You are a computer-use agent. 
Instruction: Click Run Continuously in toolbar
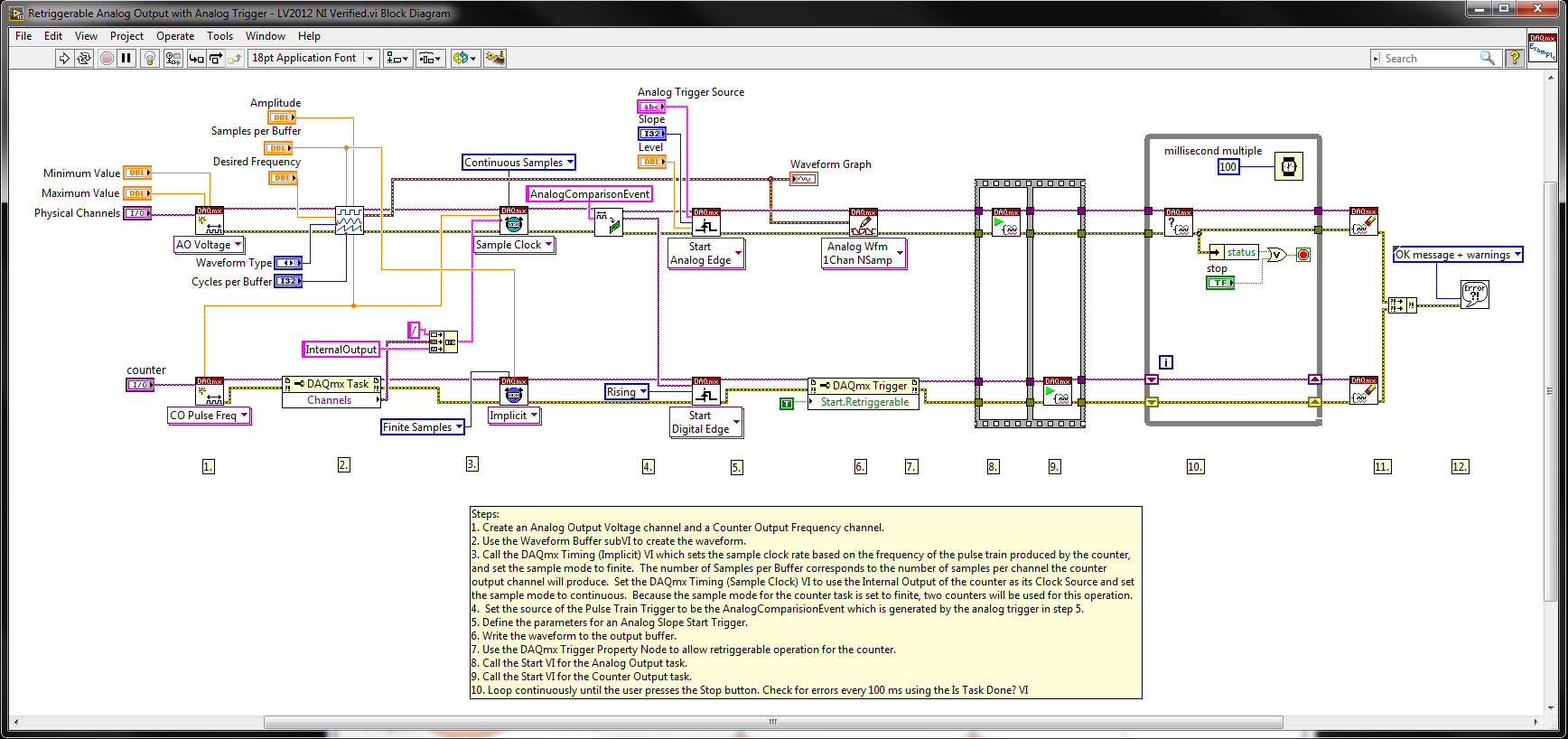(84, 58)
